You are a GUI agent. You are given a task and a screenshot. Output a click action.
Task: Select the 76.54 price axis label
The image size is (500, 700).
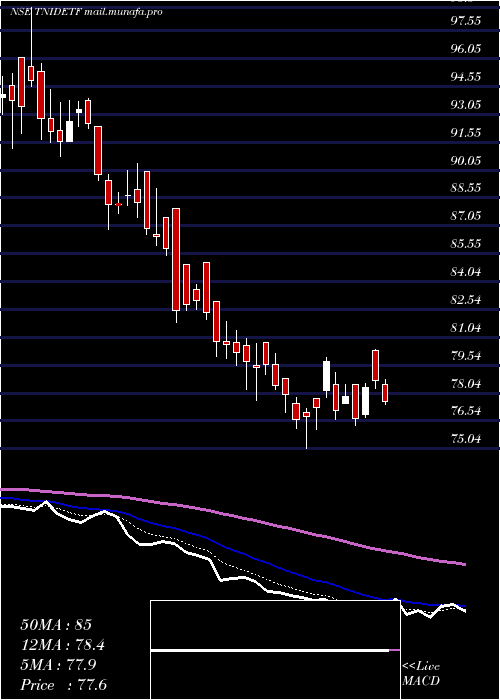tap(466, 411)
